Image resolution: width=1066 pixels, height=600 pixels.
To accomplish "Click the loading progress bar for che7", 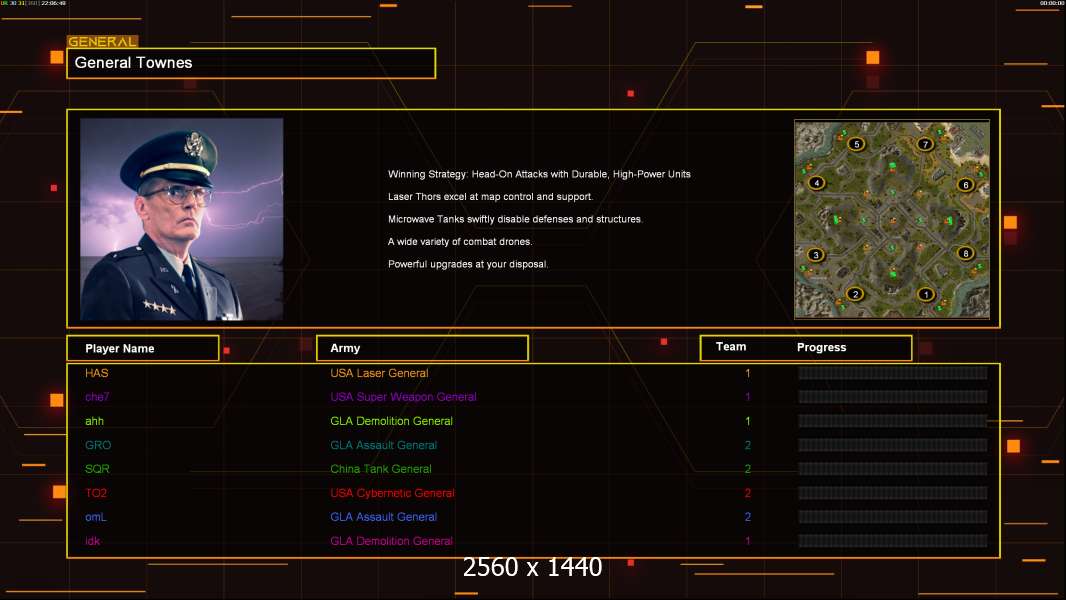I will pyautogui.click(x=893, y=397).
